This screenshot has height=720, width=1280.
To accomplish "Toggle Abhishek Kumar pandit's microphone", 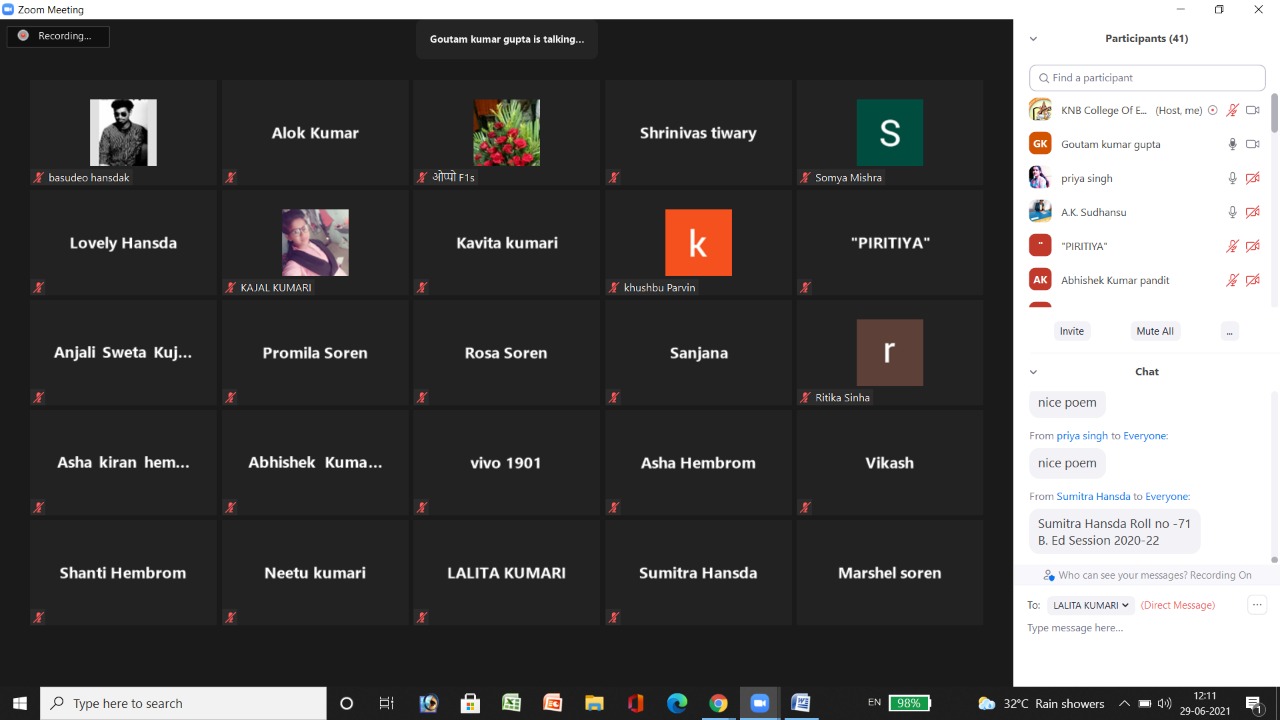I will click(1233, 280).
